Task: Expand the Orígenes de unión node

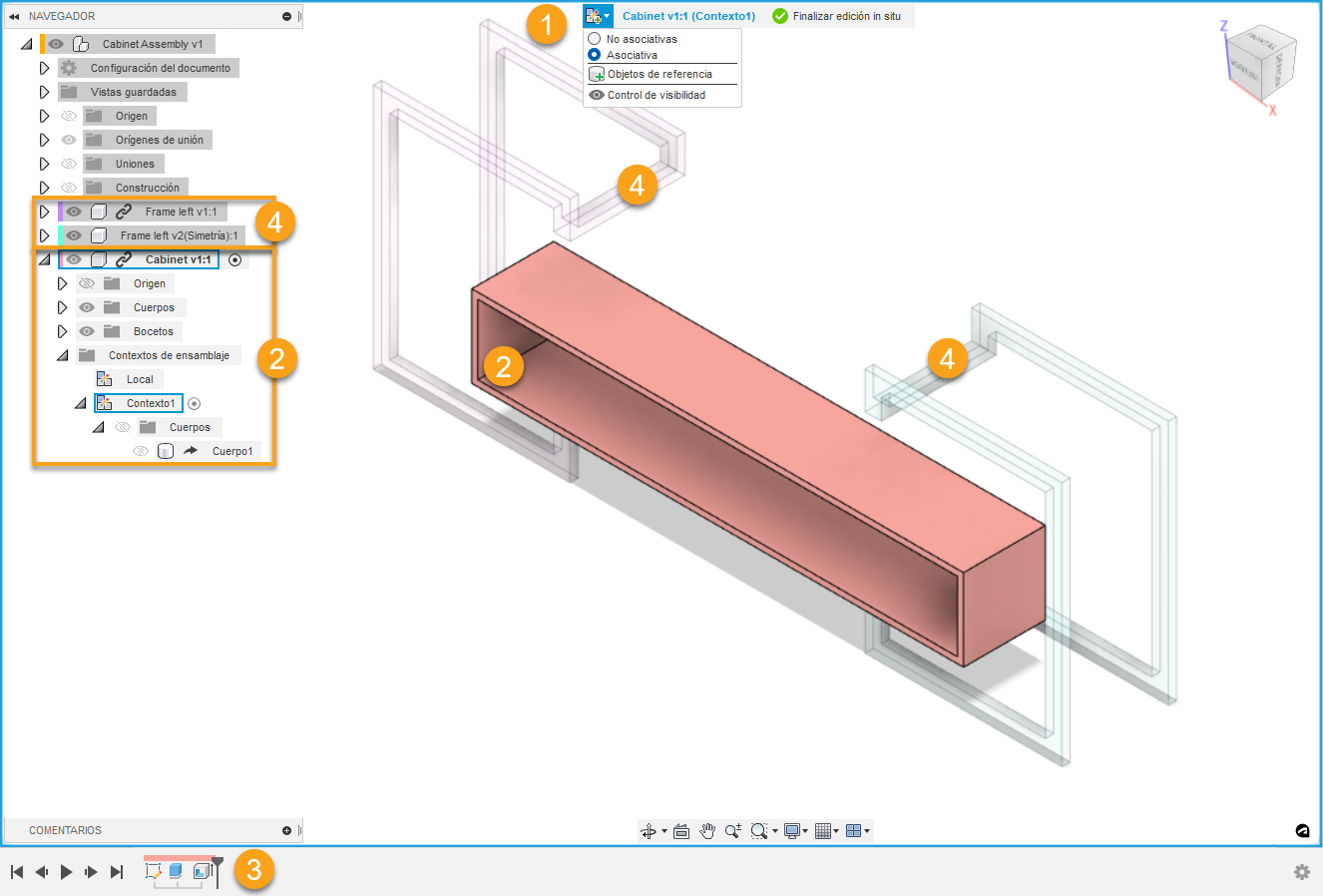Action: click(44, 140)
